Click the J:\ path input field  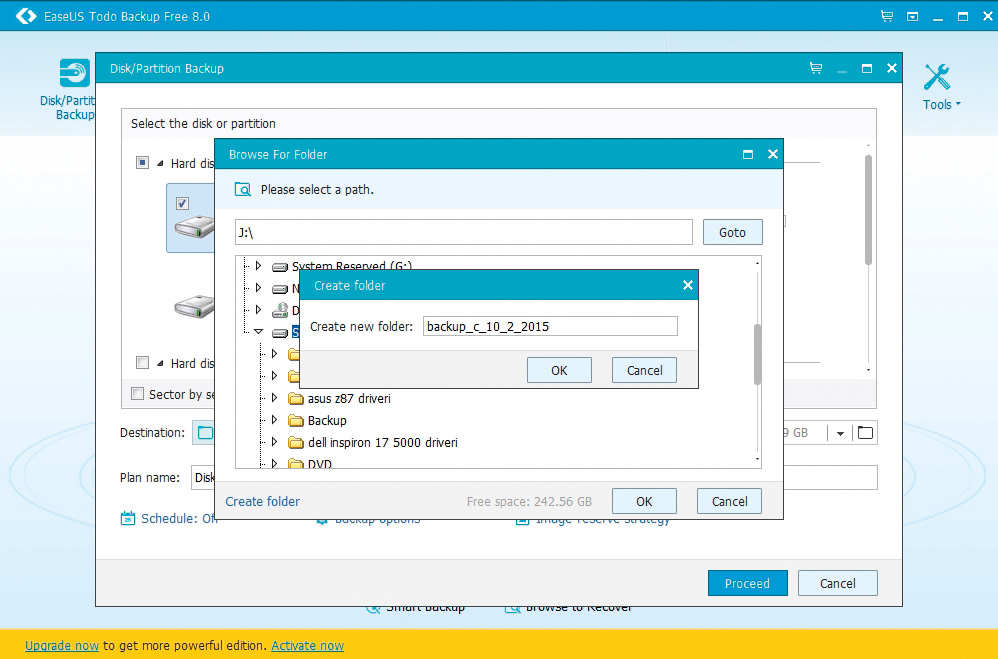(463, 232)
